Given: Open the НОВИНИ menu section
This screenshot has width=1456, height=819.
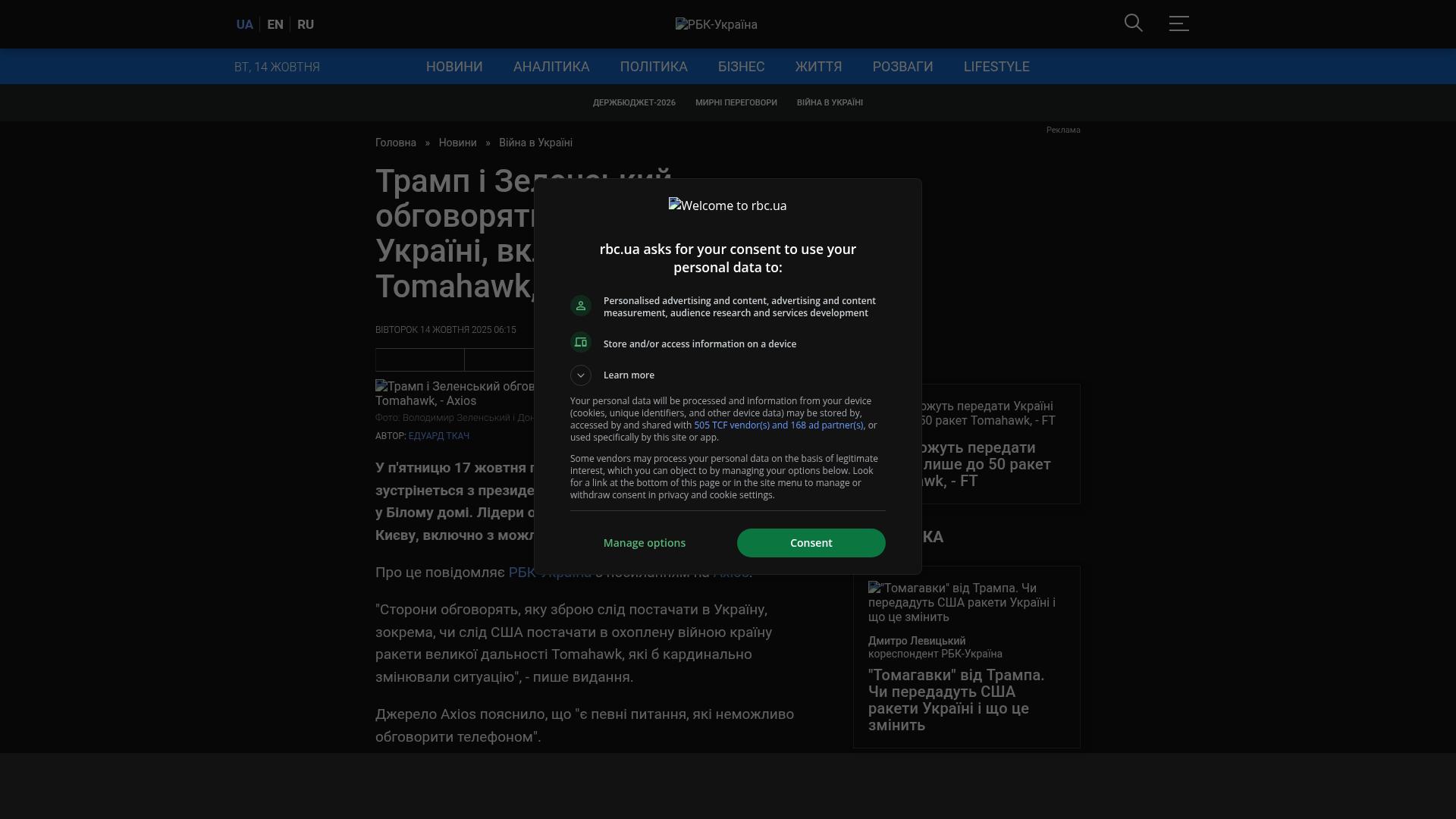Looking at the screenshot, I should [x=454, y=67].
